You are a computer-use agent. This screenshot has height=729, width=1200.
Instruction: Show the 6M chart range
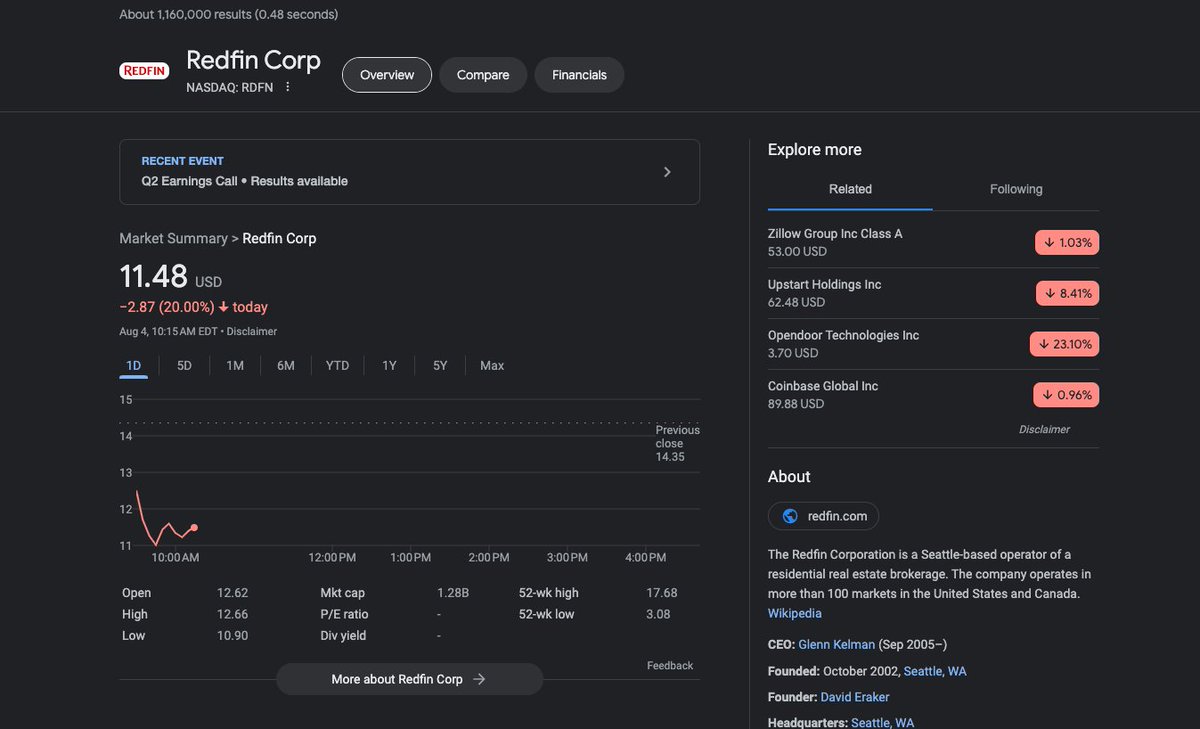[286, 366]
